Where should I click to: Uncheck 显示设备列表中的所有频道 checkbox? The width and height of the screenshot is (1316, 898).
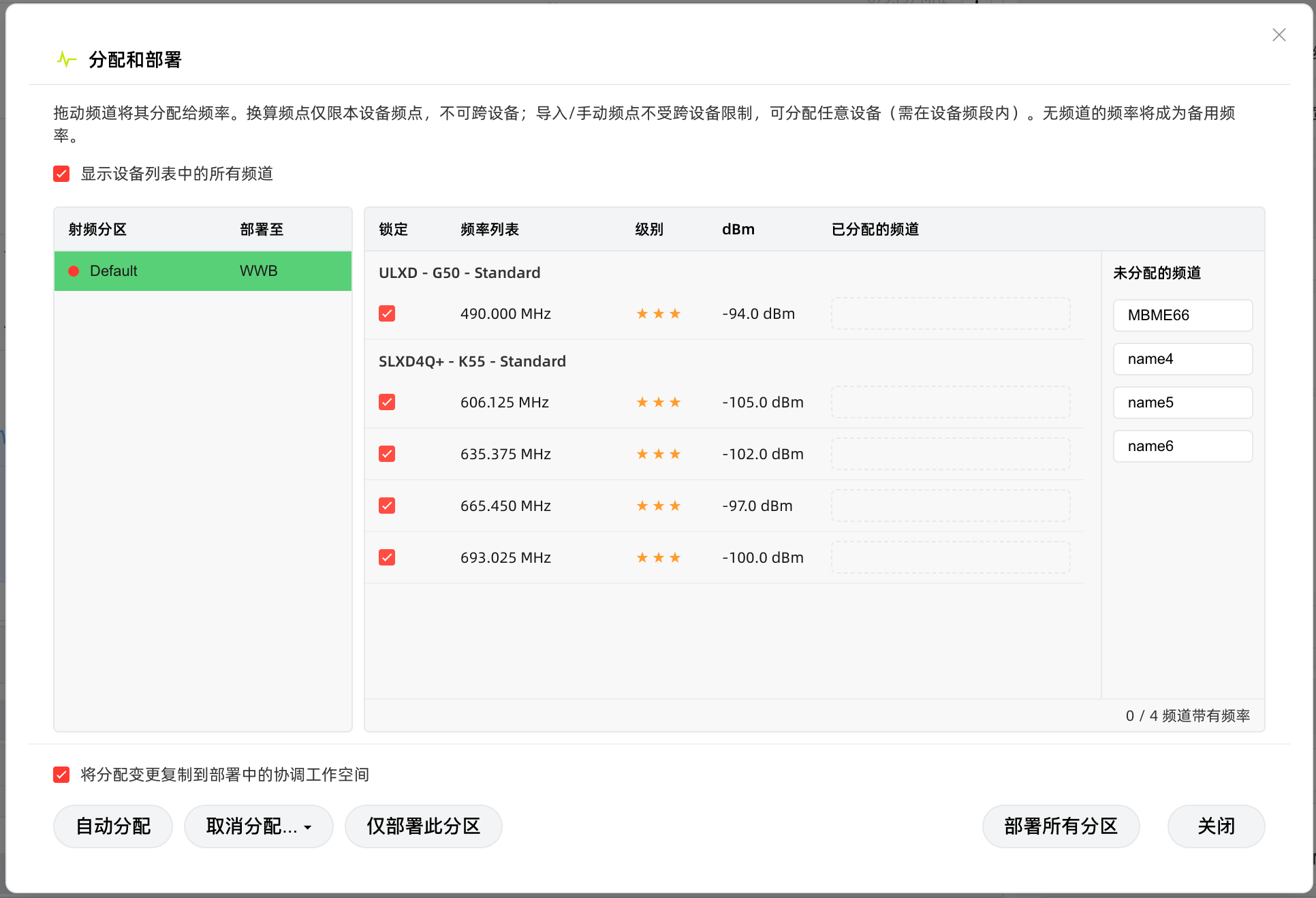click(61, 174)
